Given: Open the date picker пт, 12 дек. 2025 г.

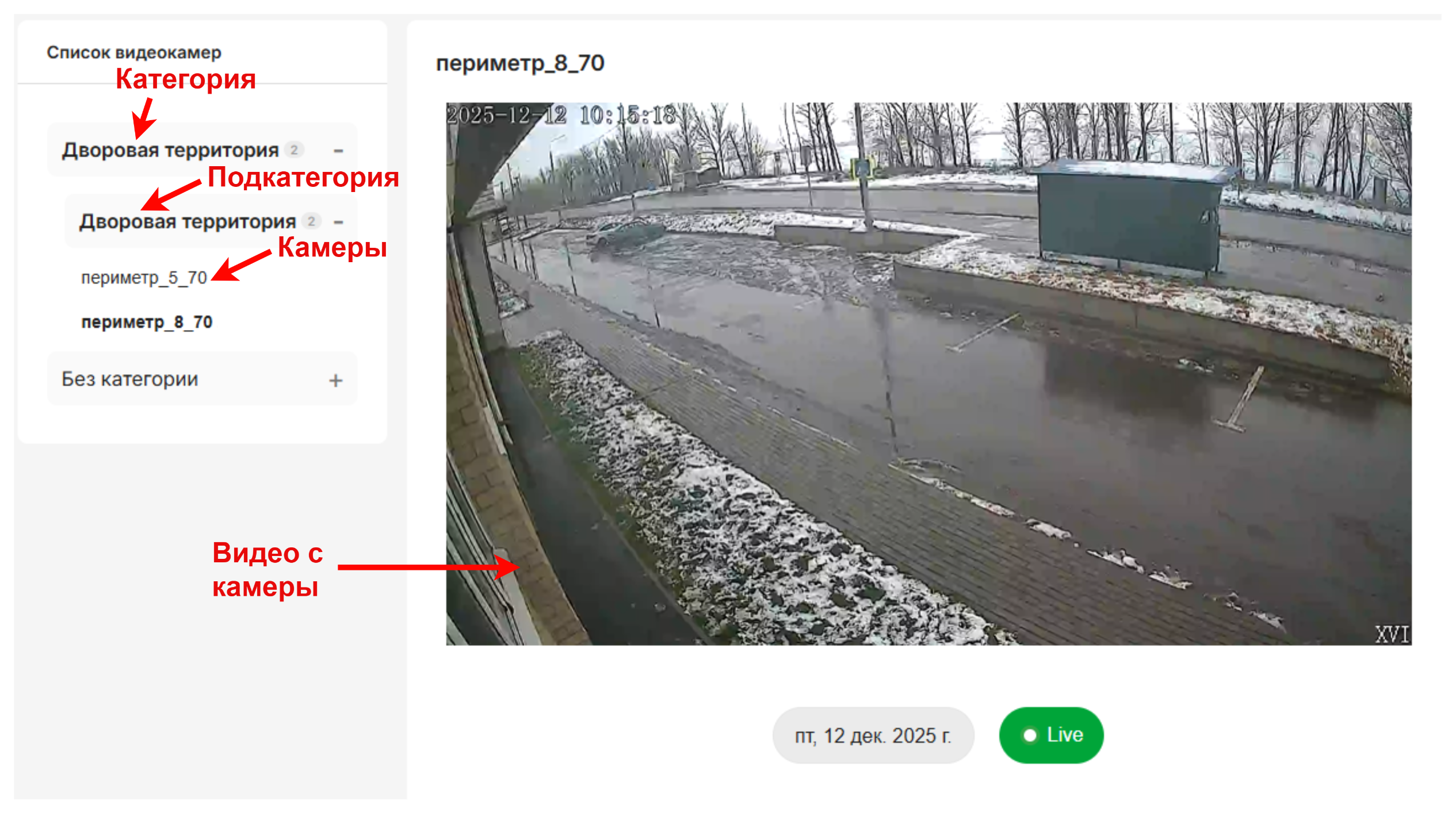Looking at the screenshot, I should tap(873, 735).
